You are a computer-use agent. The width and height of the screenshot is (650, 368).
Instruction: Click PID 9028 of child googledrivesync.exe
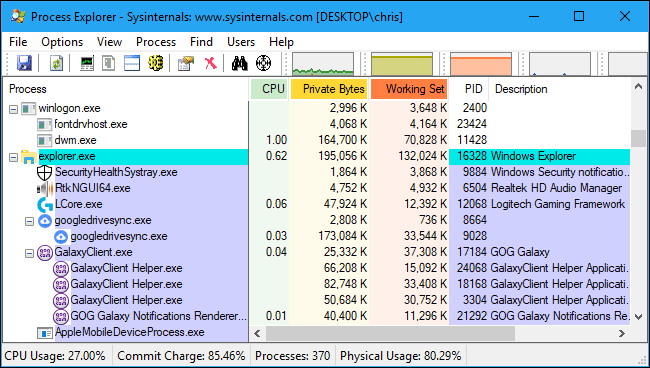pyautogui.click(x=475, y=237)
